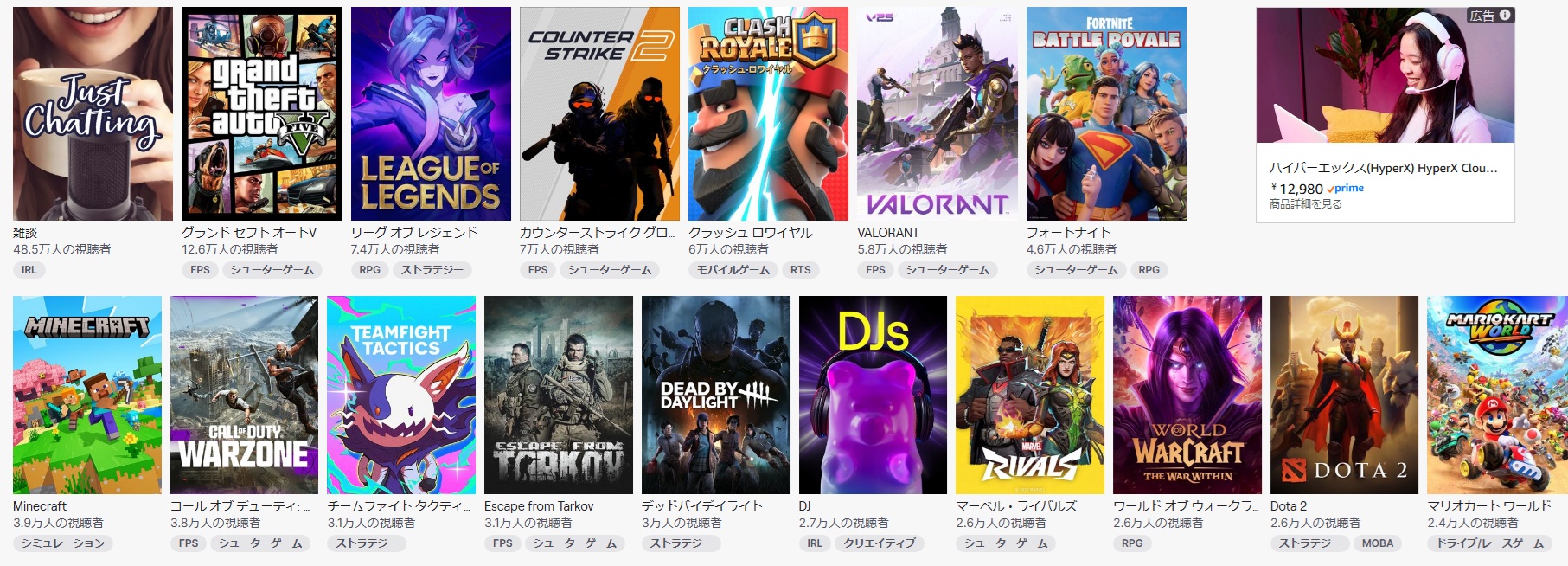Image resolution: width=1568 pixels, height=566 pixels.
Task: Click the デッドバイデイライト title link
Action: (702, 506)
